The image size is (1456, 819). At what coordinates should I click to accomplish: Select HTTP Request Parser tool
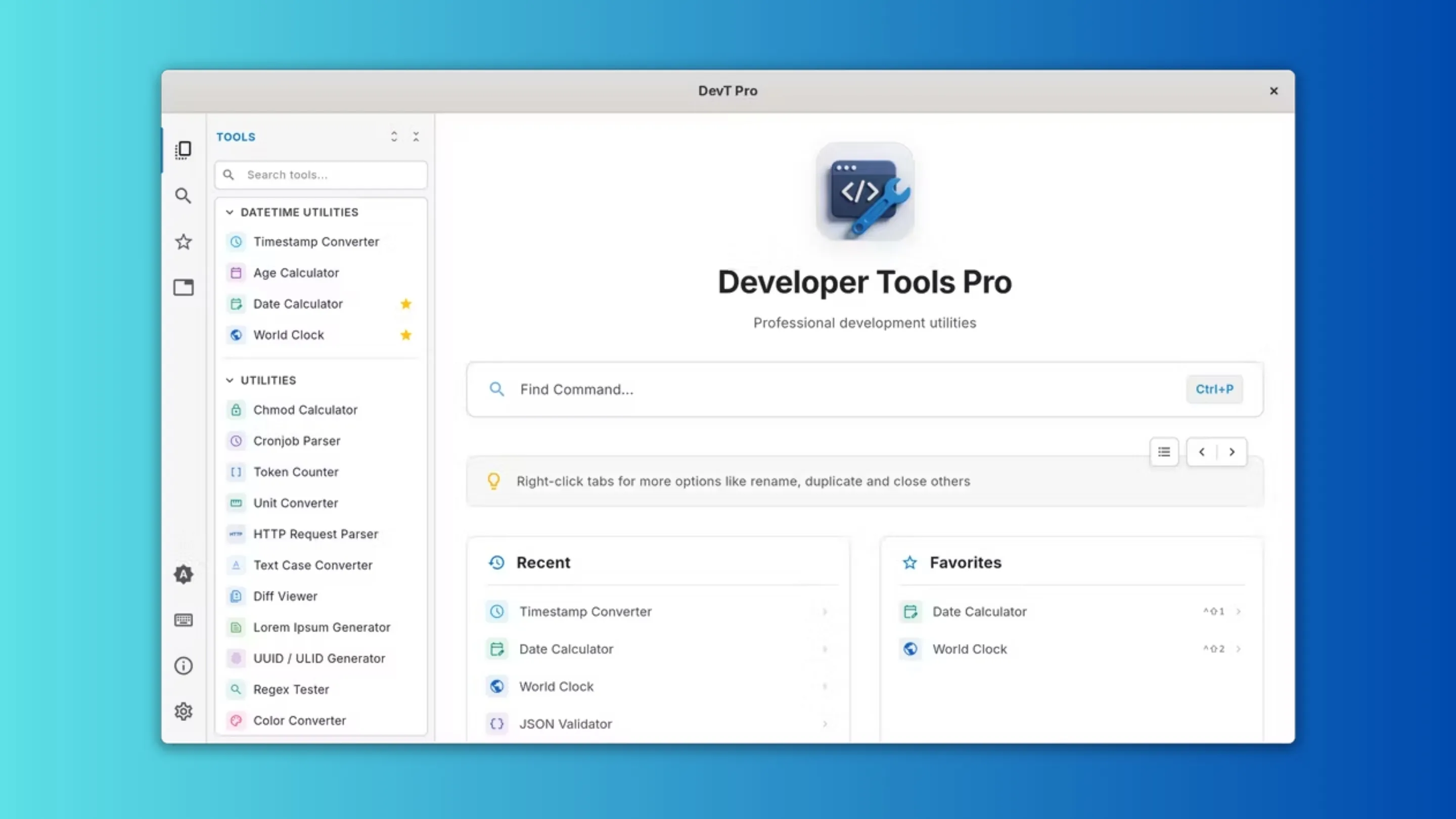(x=321, y=534)
